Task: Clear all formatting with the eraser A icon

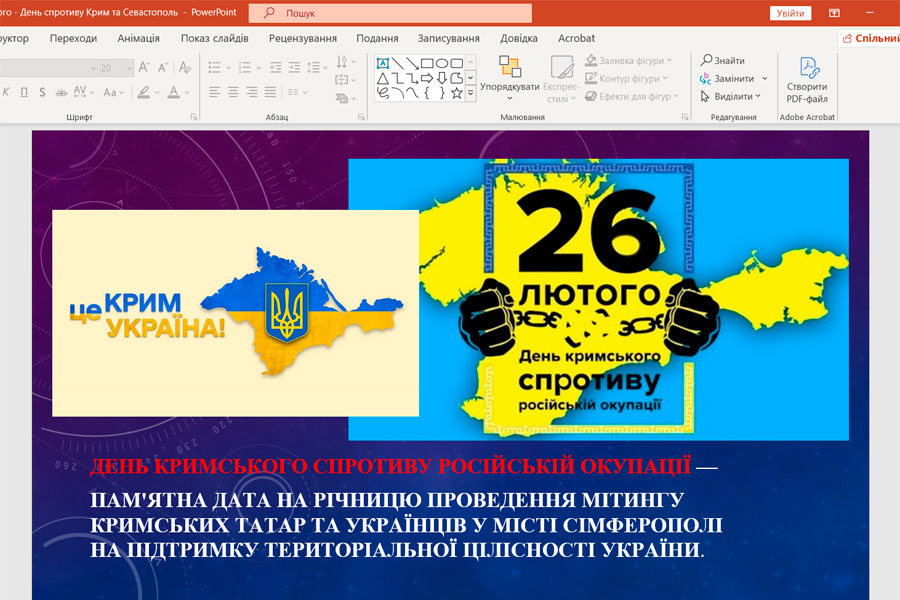Action: click(184, 68)
